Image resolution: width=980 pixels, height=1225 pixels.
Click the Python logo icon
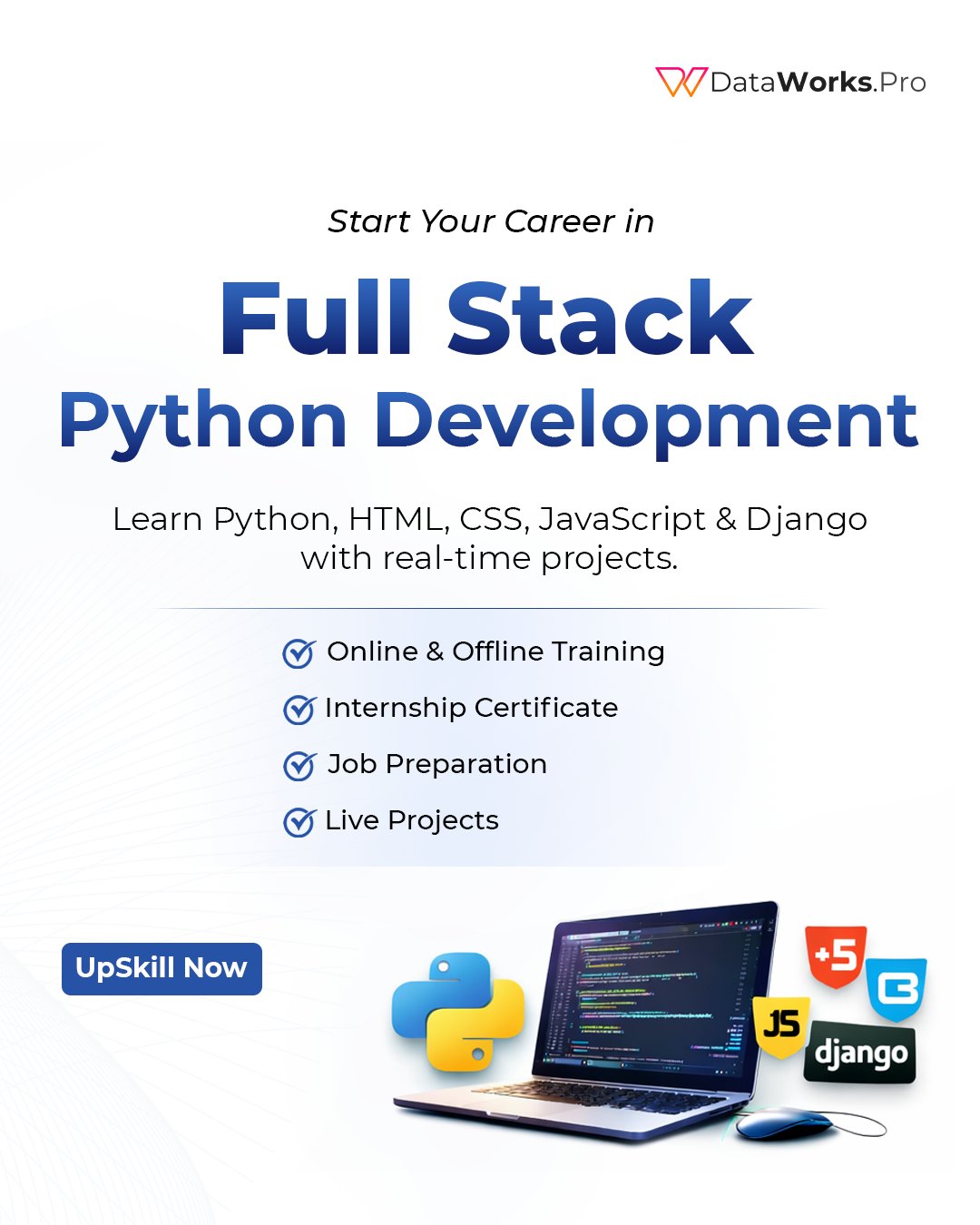coord(458,1011)
